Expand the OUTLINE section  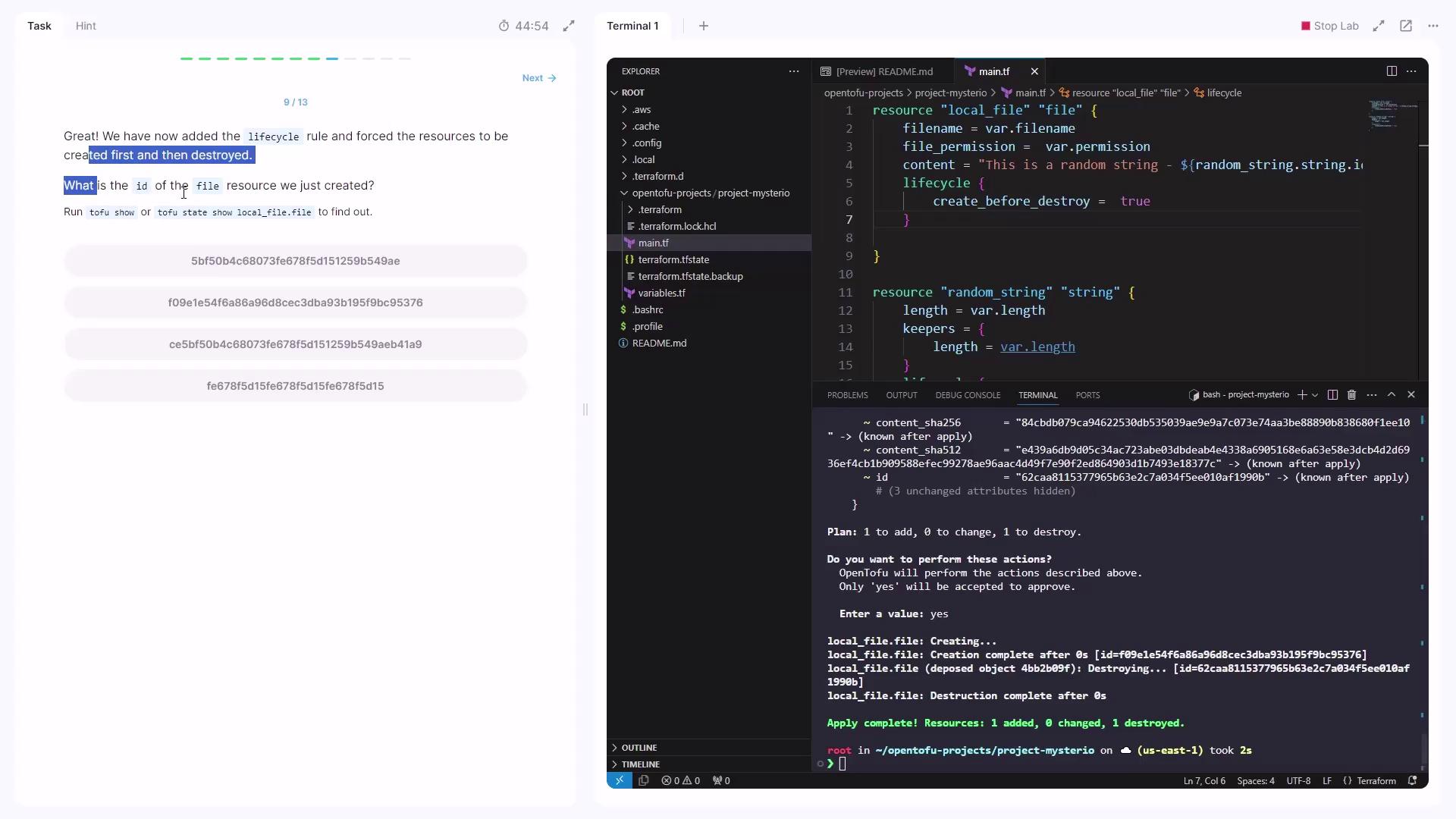coord(639,748)
